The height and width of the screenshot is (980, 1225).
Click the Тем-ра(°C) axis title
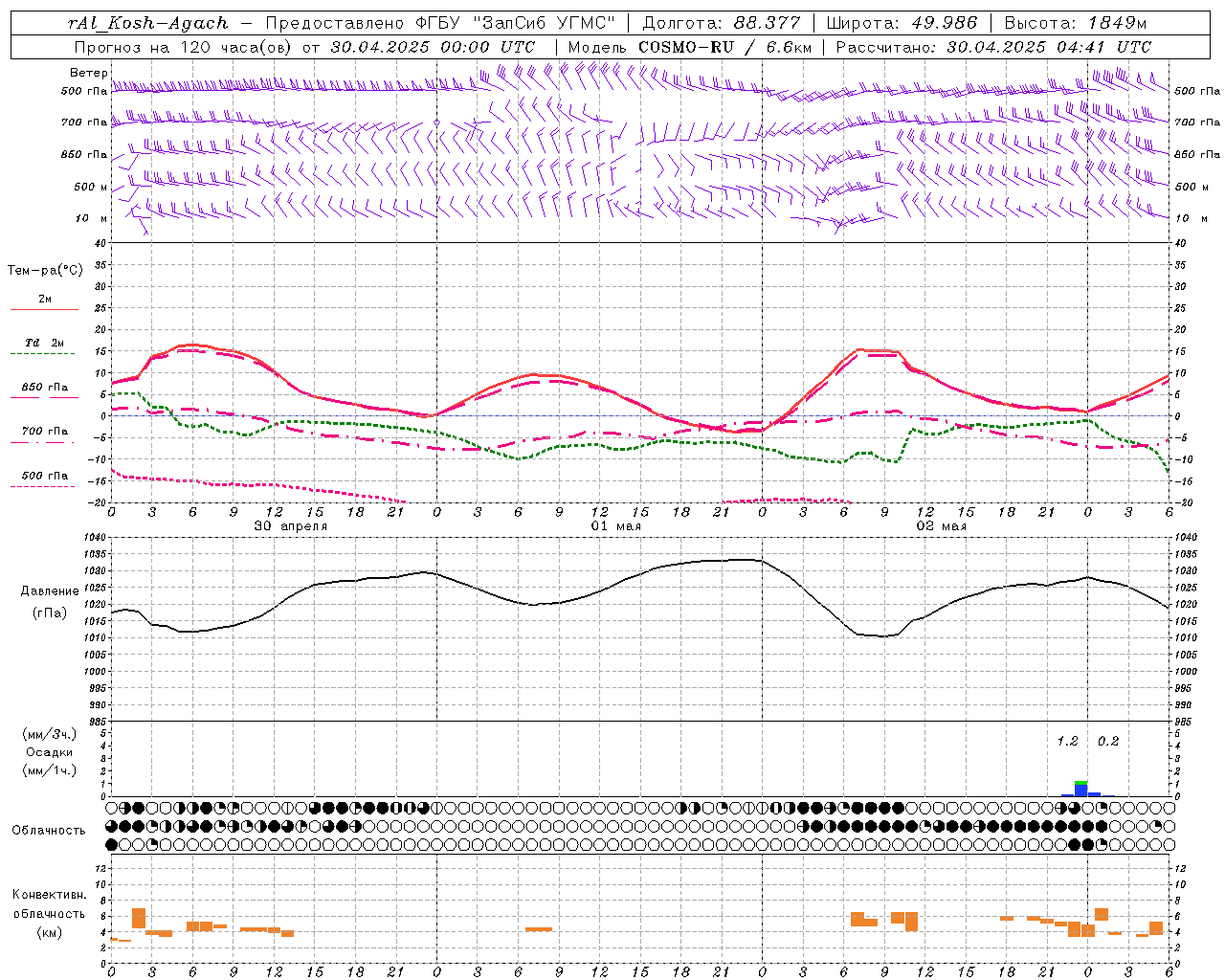pos(45,271)
